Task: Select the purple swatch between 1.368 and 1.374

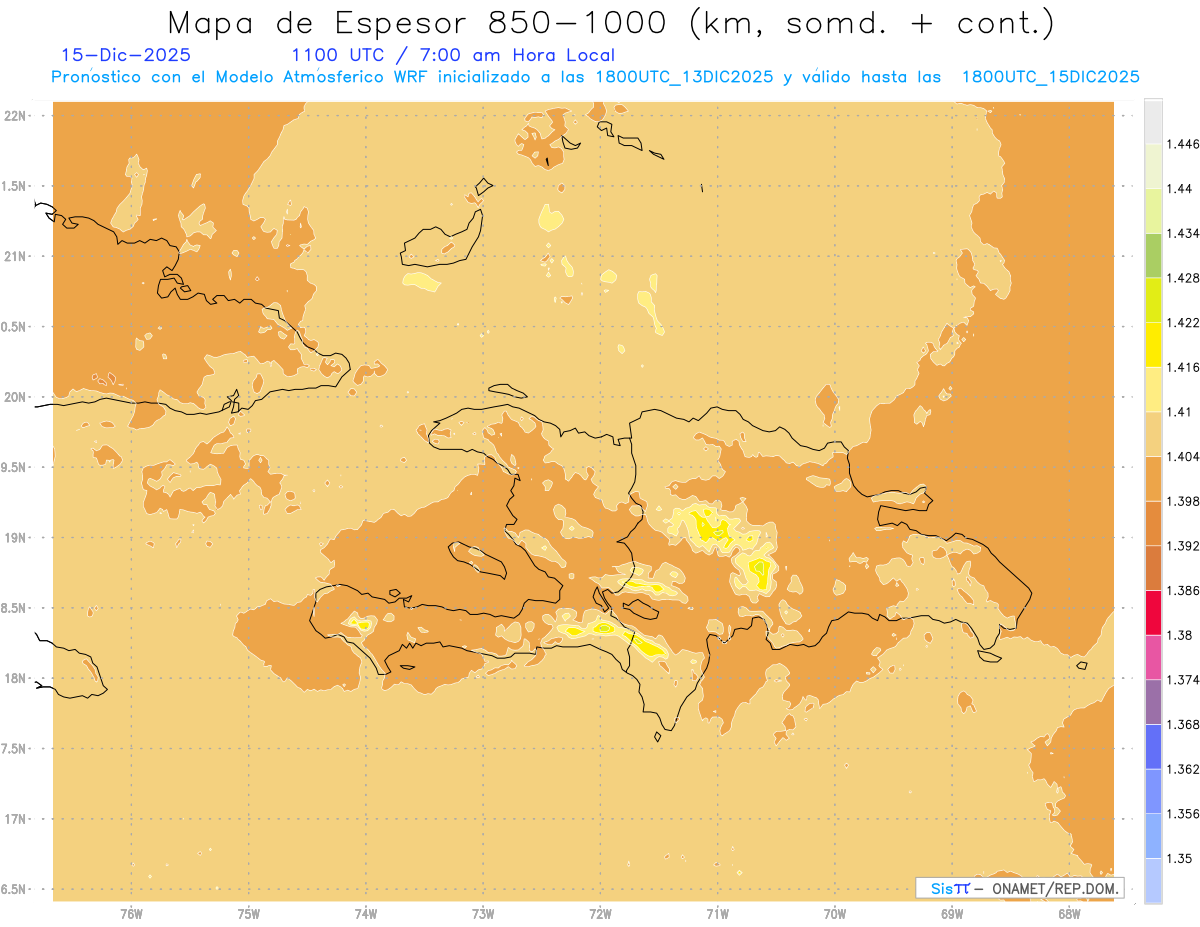Action: 1153,702
